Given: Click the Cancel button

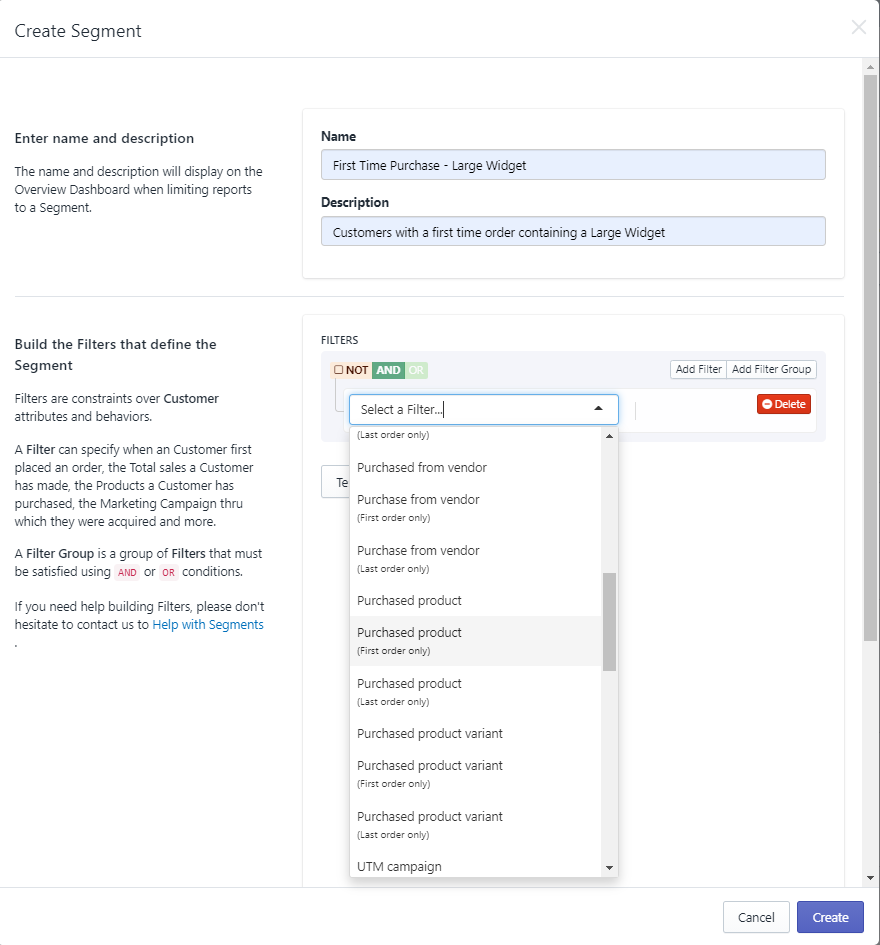Looking at the screenshot, I should (756, 917).
